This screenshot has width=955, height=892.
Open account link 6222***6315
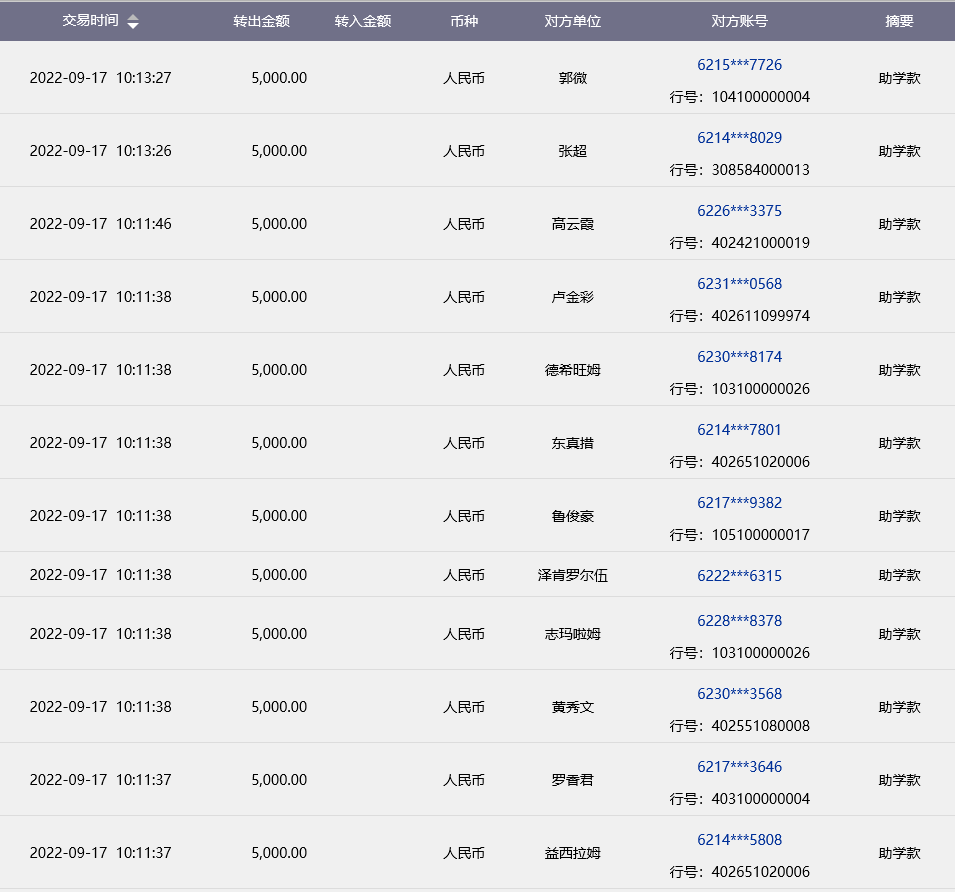tap(739, 576)
